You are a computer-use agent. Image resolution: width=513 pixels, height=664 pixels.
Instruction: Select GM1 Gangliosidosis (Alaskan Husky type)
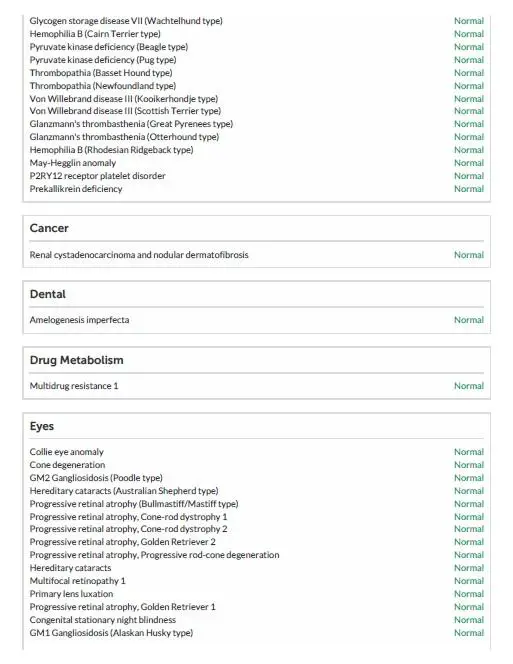(x=111, y=633)
